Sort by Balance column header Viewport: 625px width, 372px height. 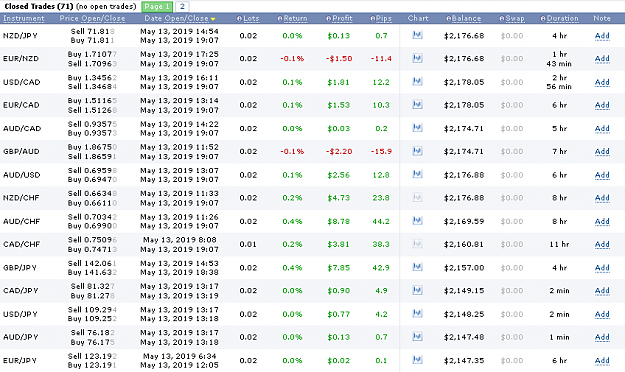click(x=466, y=18)
